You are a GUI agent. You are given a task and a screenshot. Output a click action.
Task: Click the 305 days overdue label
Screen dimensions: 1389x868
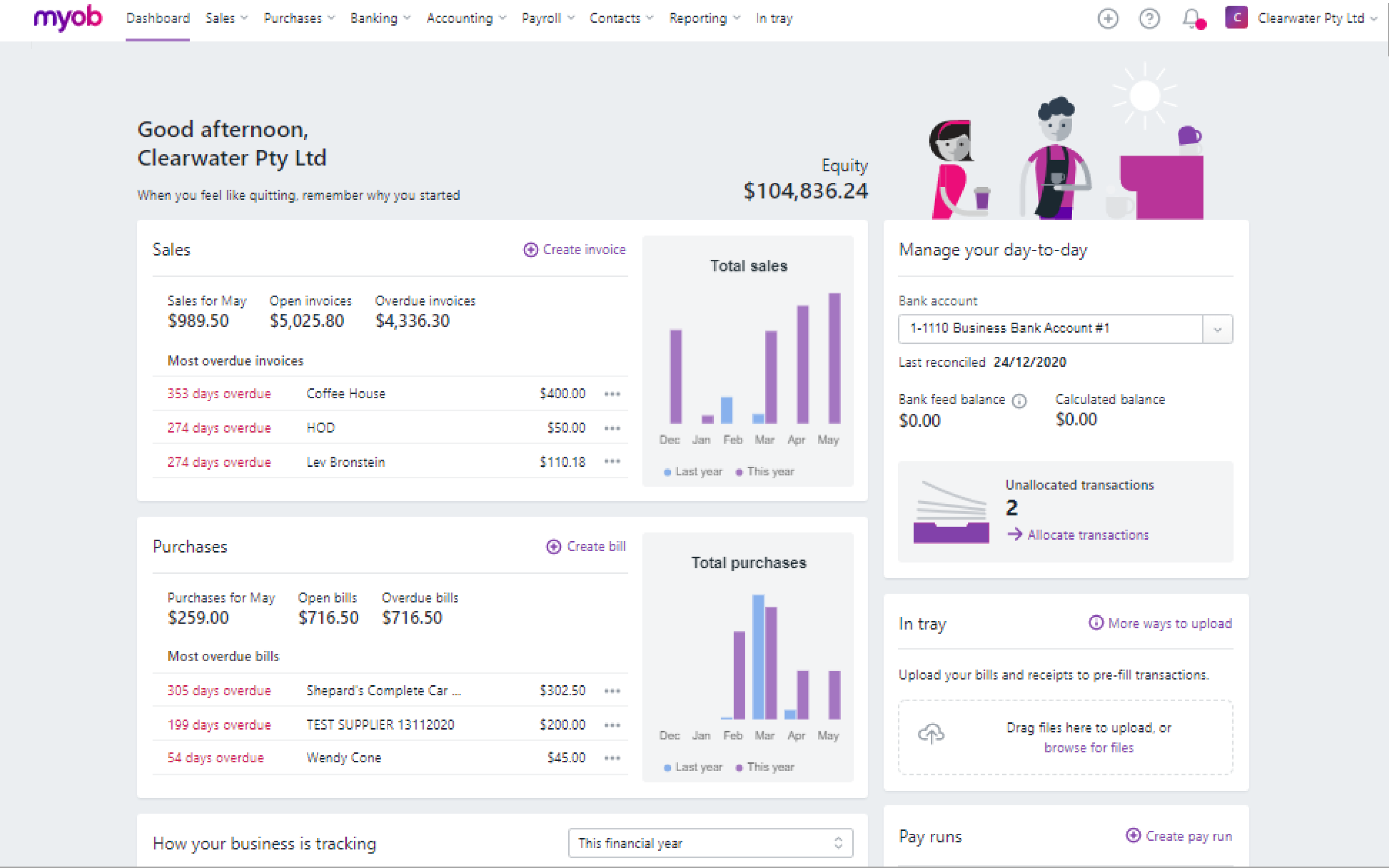(x=218, y=691)
